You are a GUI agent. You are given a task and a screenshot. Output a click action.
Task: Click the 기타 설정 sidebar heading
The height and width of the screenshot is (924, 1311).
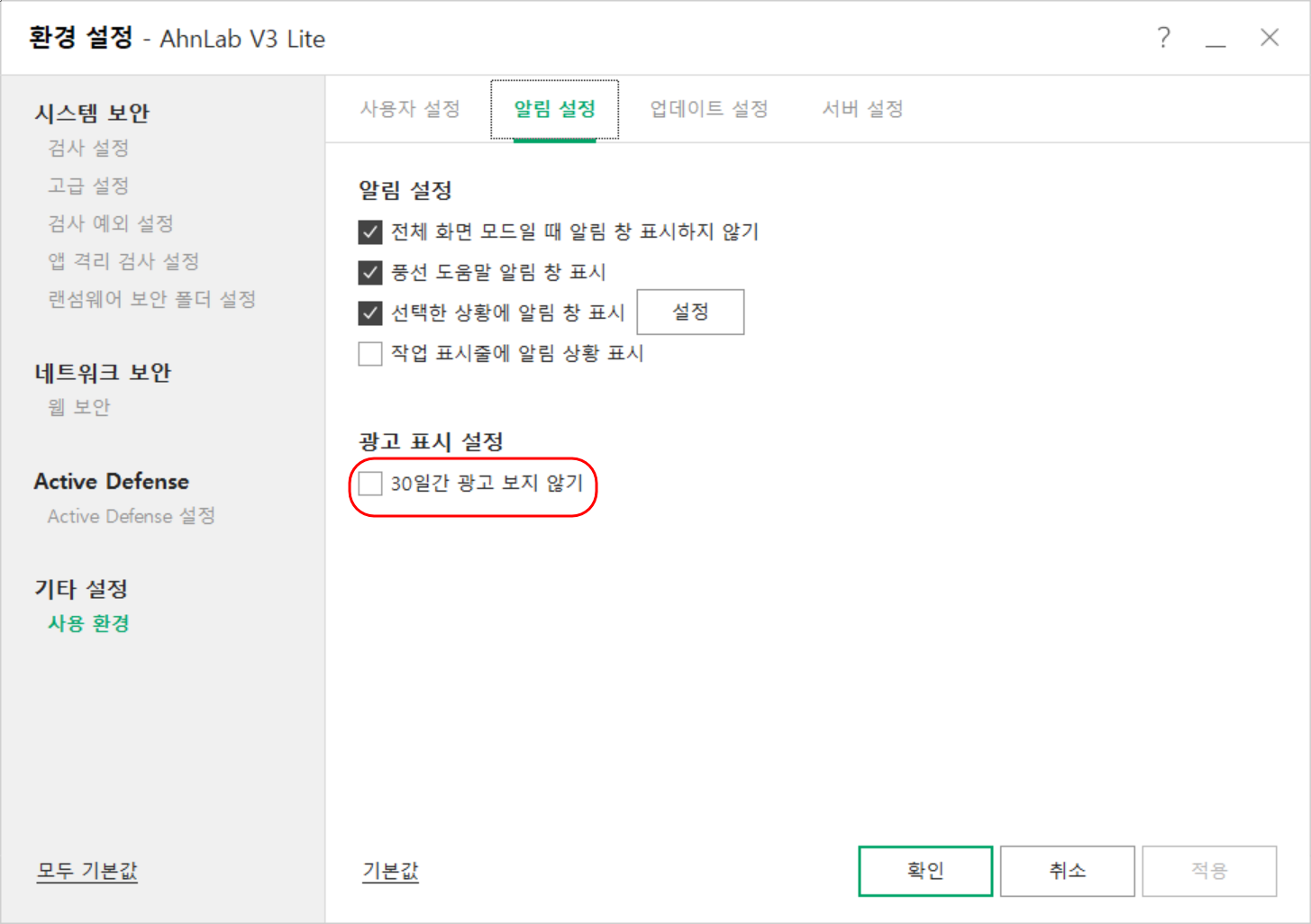(81, 589)
